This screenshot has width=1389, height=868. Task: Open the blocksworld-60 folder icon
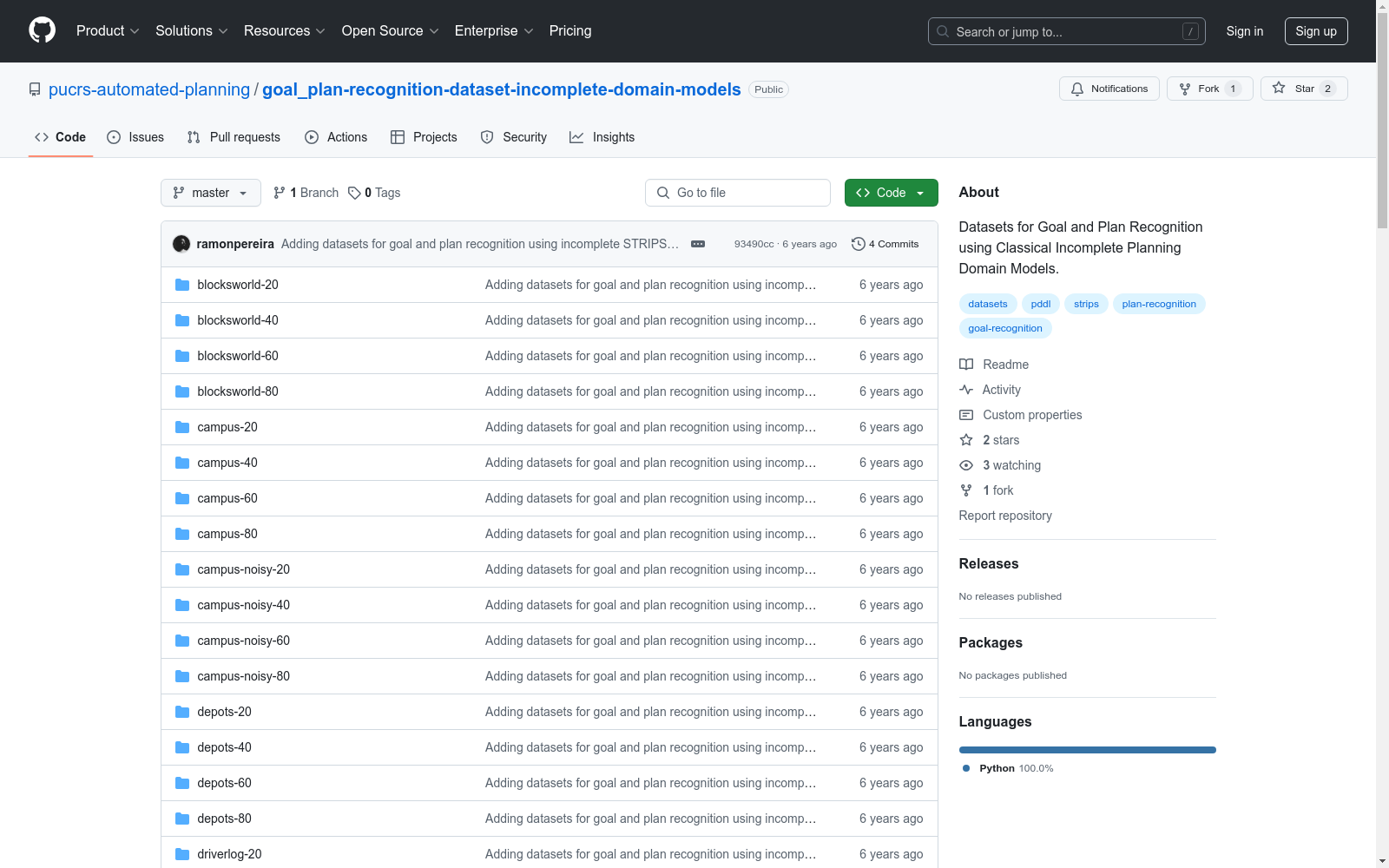(x=182, y=356)
